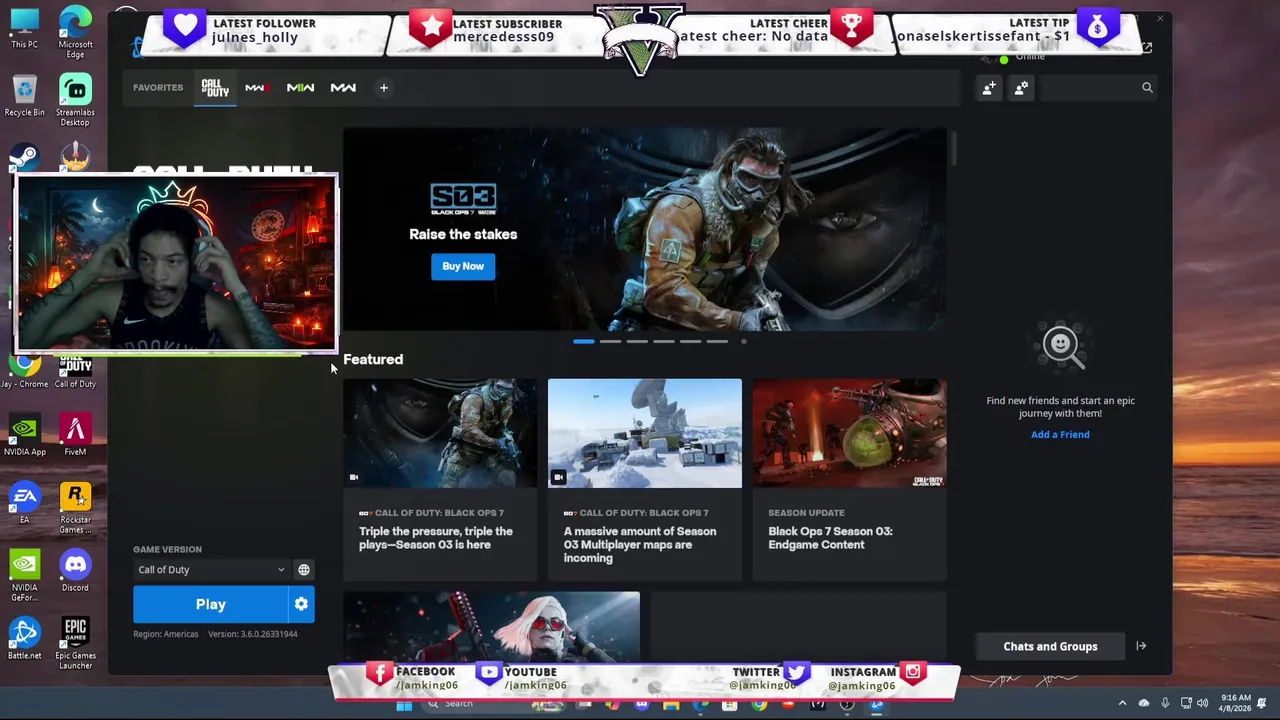This screenshot has width=1280, height=720.
Task: Open the clock showing 9:16 AM
Action: click(x=1236, y=703)
